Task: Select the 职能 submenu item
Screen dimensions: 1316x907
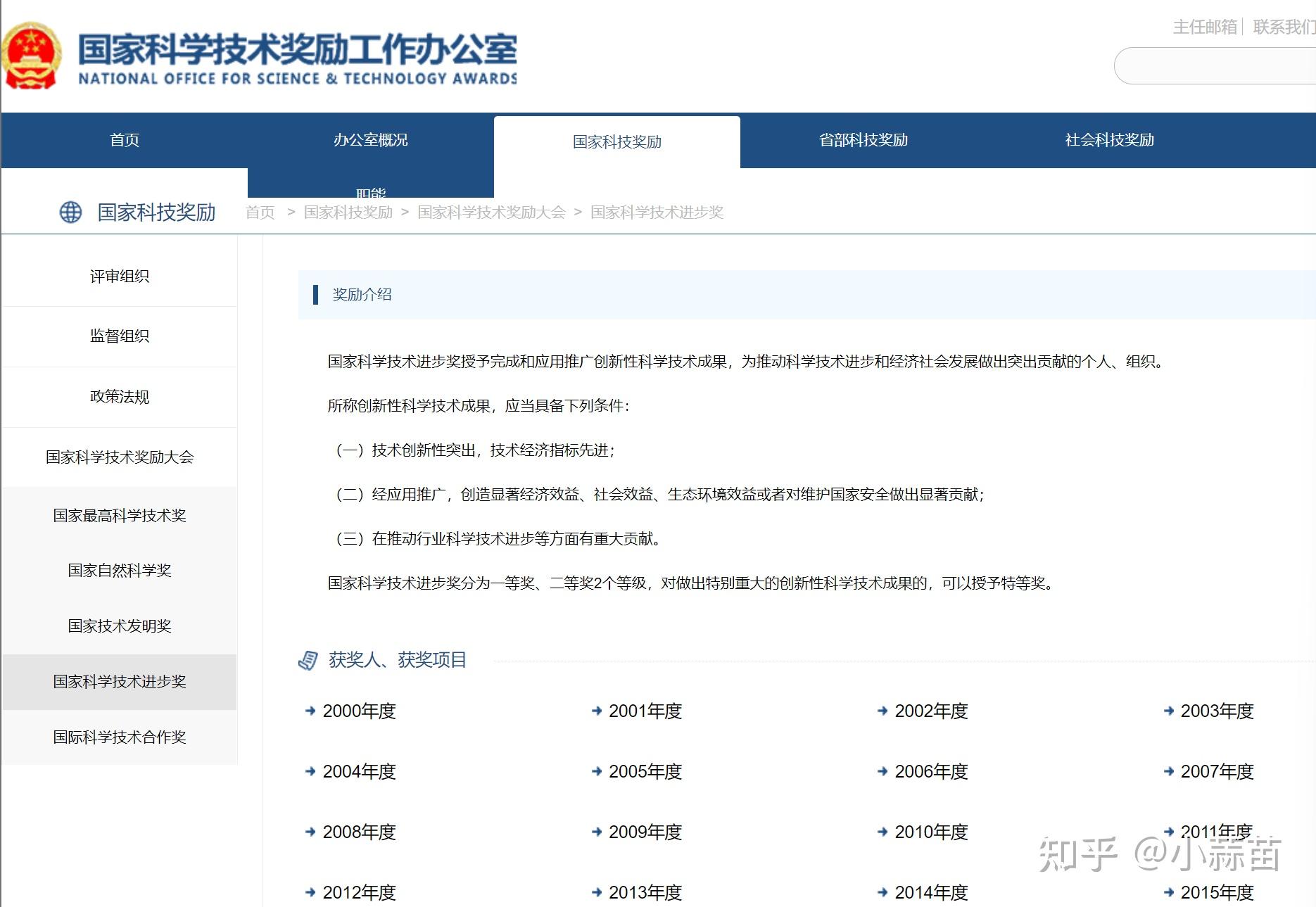Action: pyautogui.click(x=371, y=191)
